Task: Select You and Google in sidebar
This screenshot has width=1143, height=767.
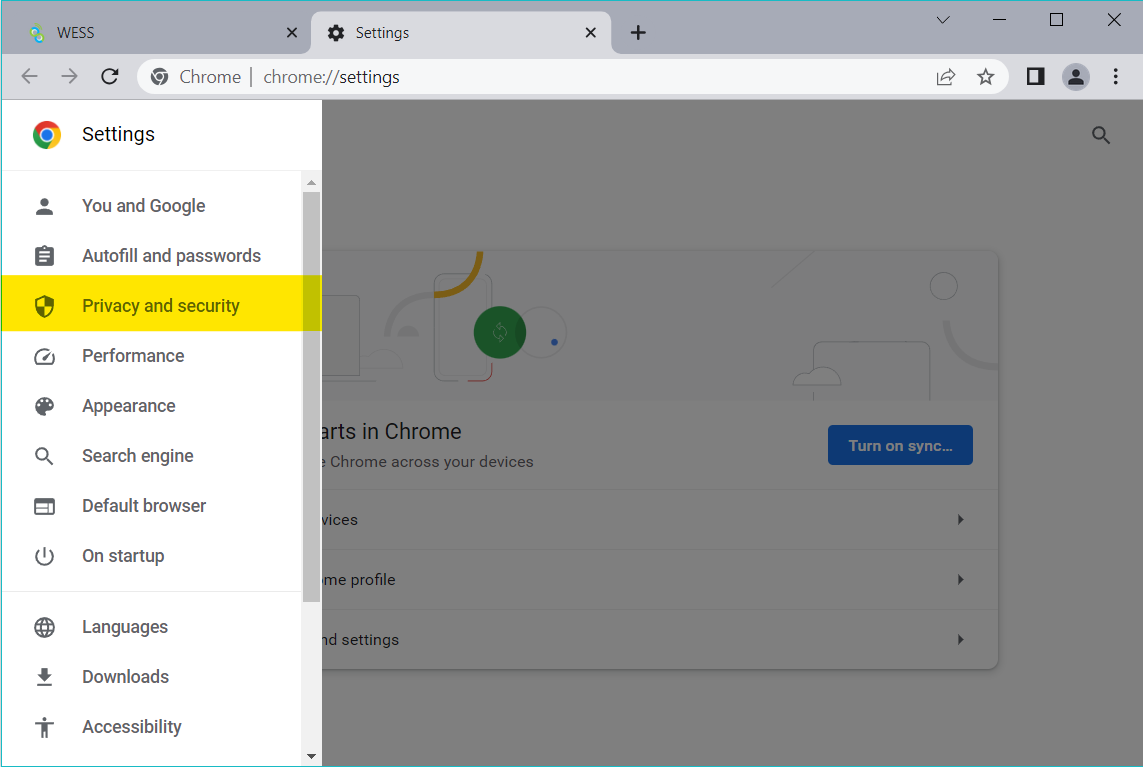Action: [x=152, y=206]
